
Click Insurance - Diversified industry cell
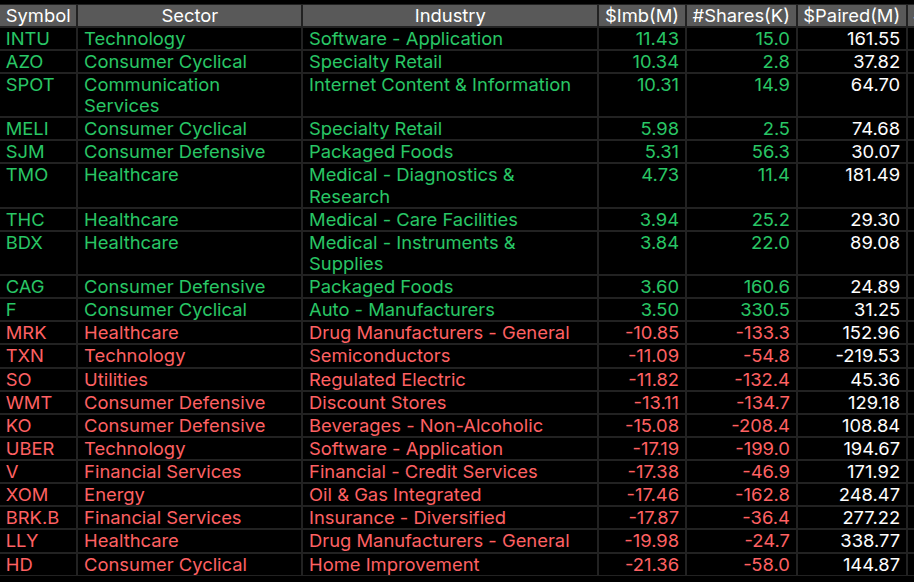point(449,518)
